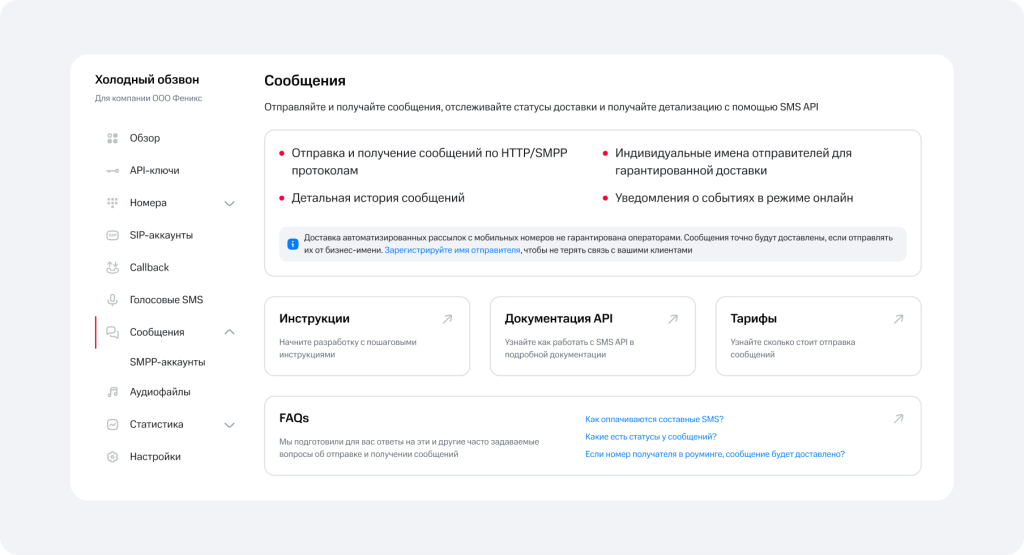Click the API-ключи key icon

112,170
